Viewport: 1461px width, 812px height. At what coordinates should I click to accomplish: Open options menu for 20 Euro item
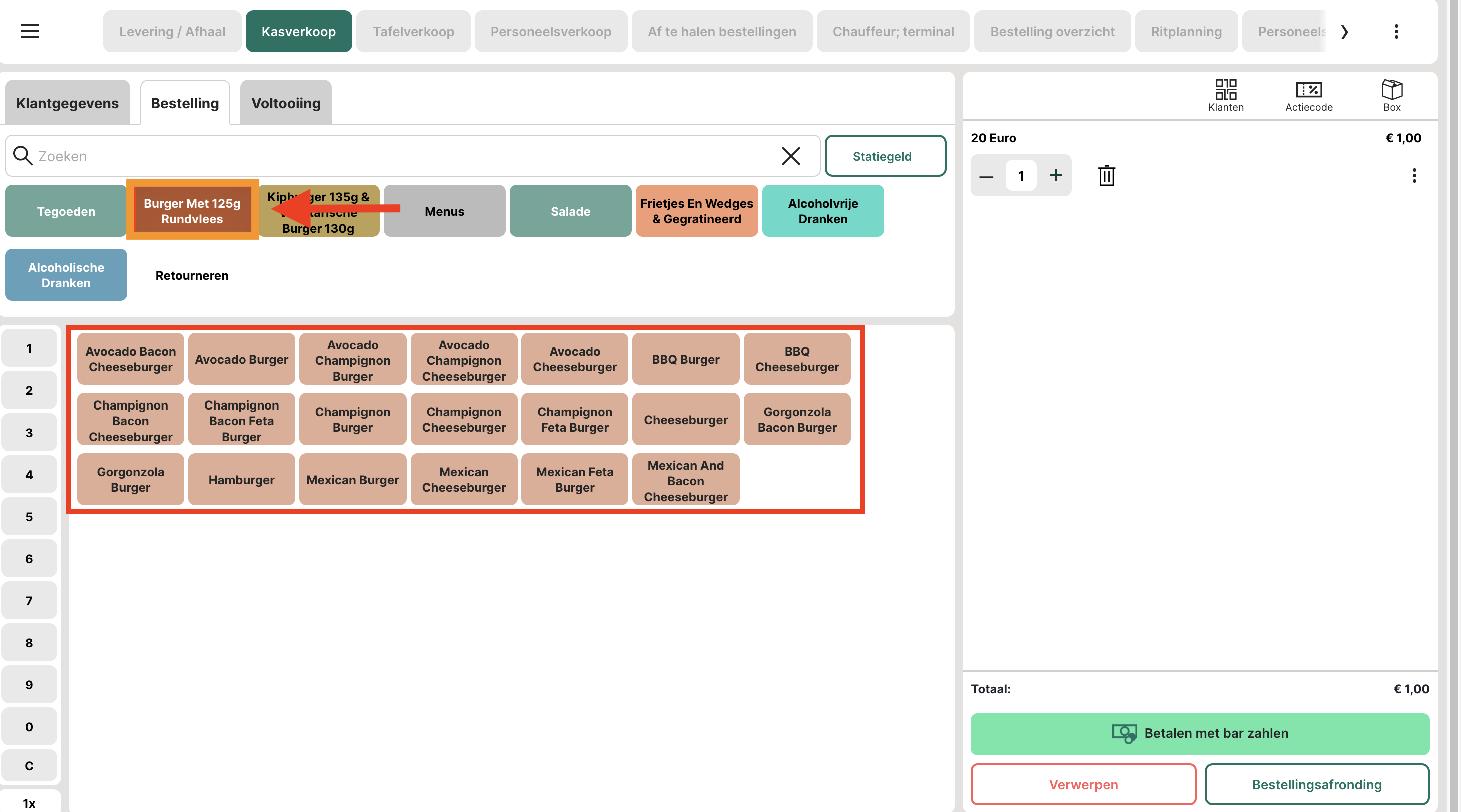1414,176
